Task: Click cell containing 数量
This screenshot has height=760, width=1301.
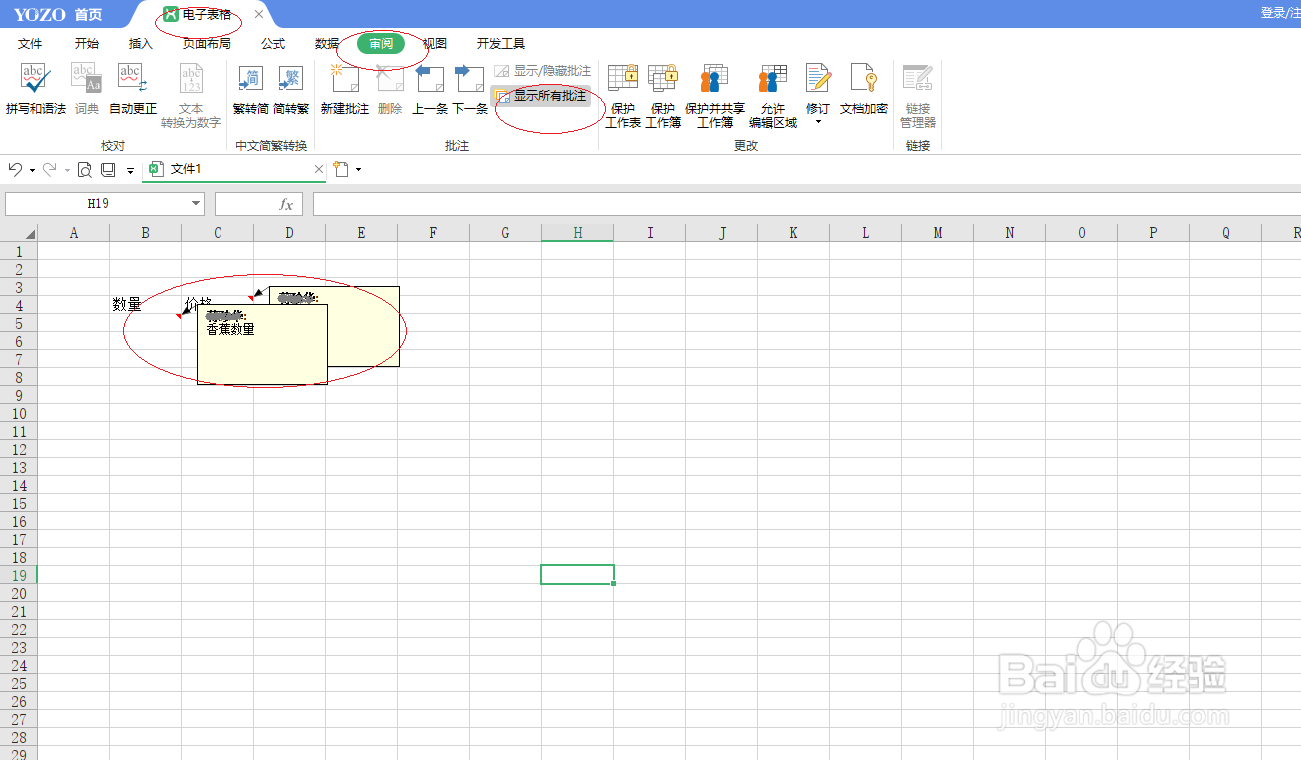Action: tap(145, 305)
